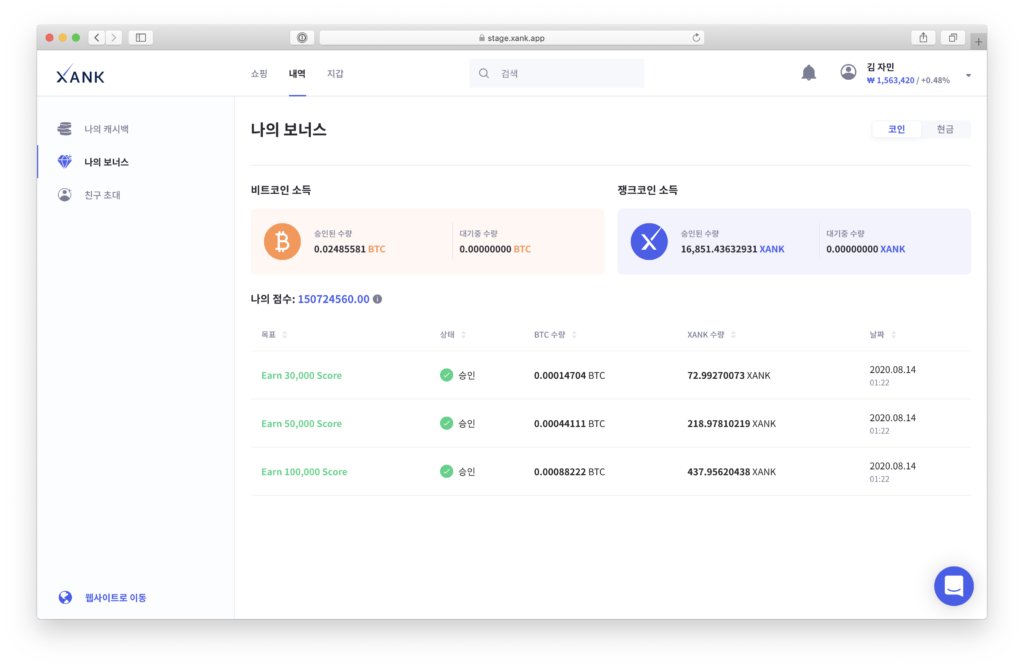Click the globe icon at sidebar bottom

[65, 597]
